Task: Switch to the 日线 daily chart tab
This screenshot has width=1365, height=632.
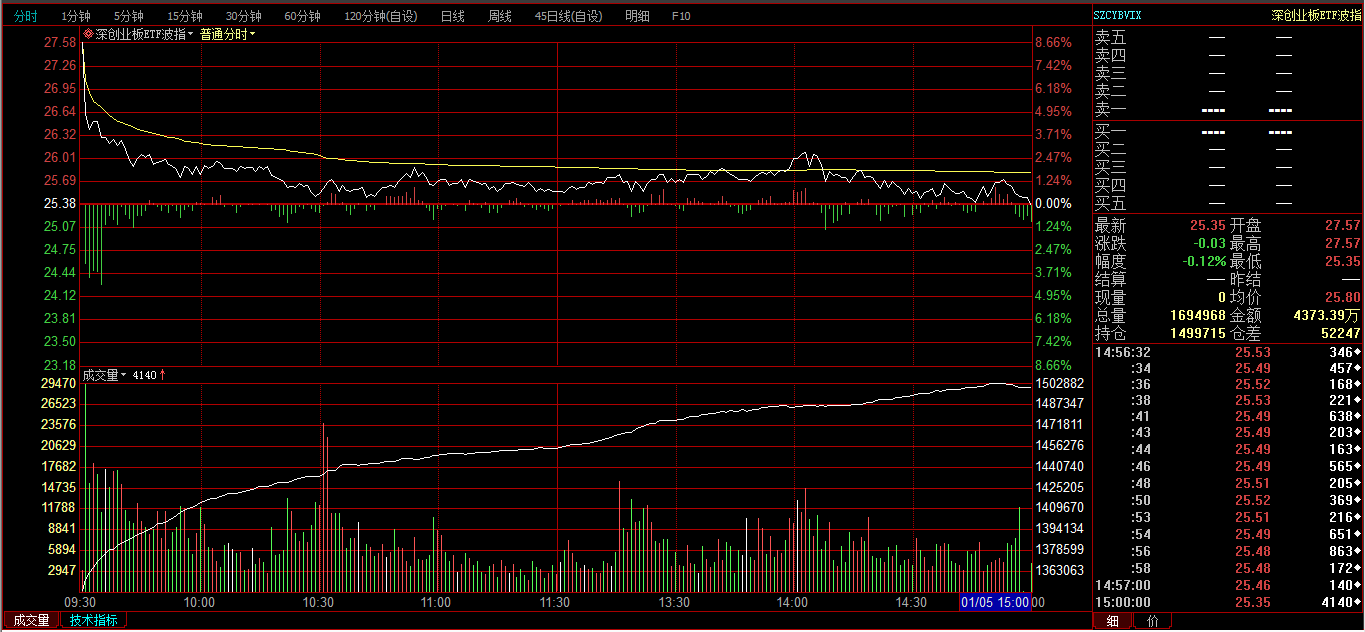Action: [x=453, y=16]
